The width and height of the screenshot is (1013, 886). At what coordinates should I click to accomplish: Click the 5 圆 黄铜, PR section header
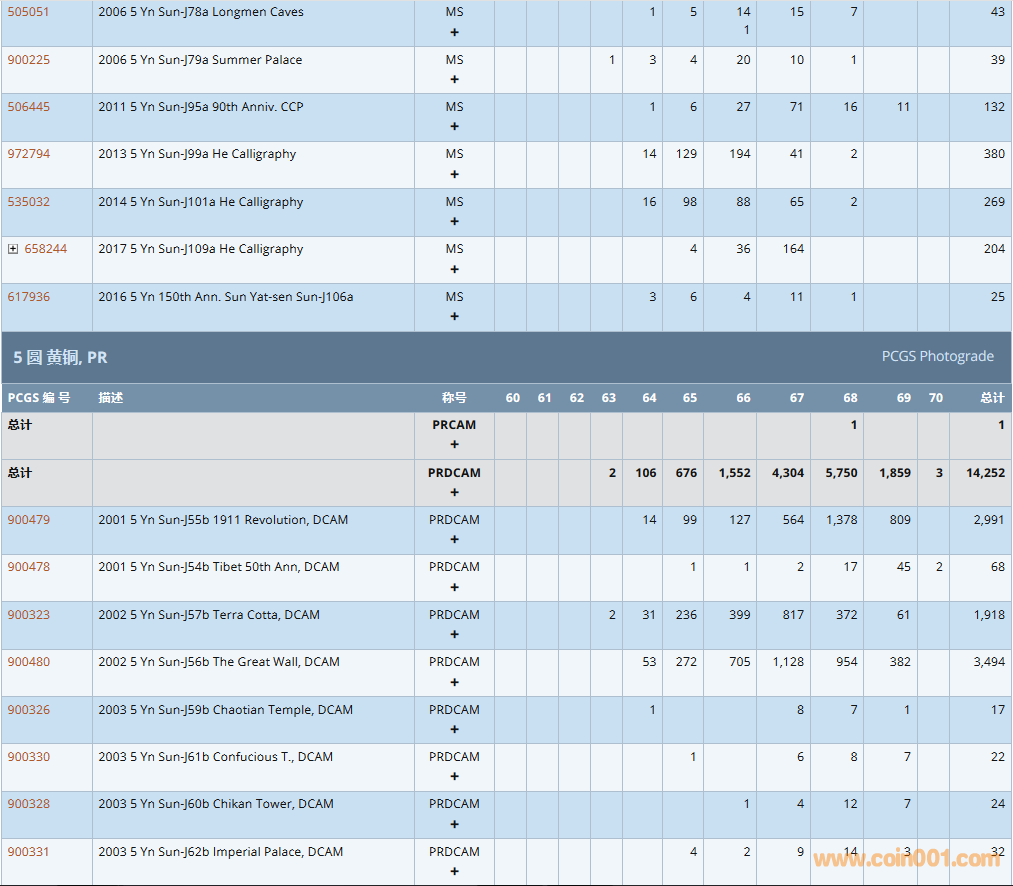click(x=60, y=357)
